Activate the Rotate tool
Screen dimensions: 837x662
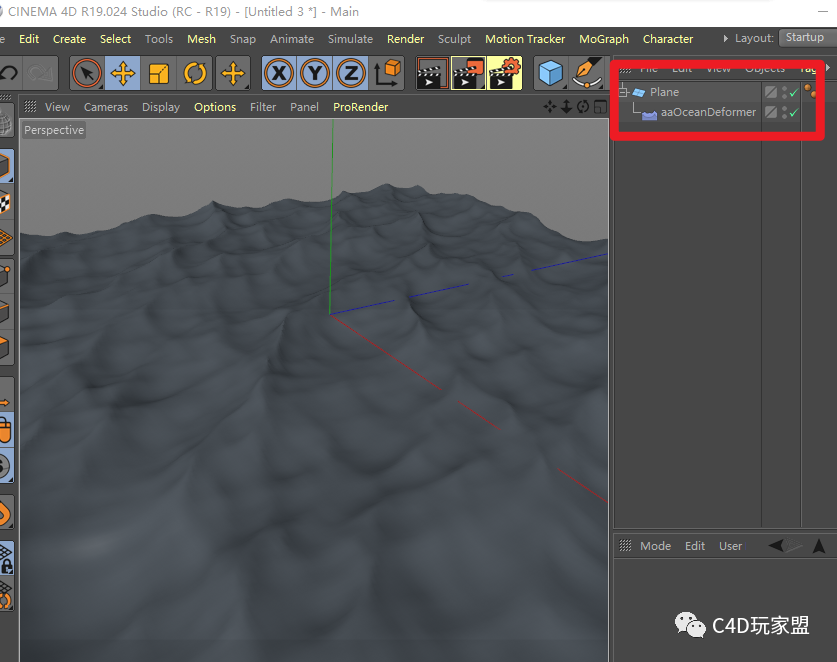pos(195,73)
